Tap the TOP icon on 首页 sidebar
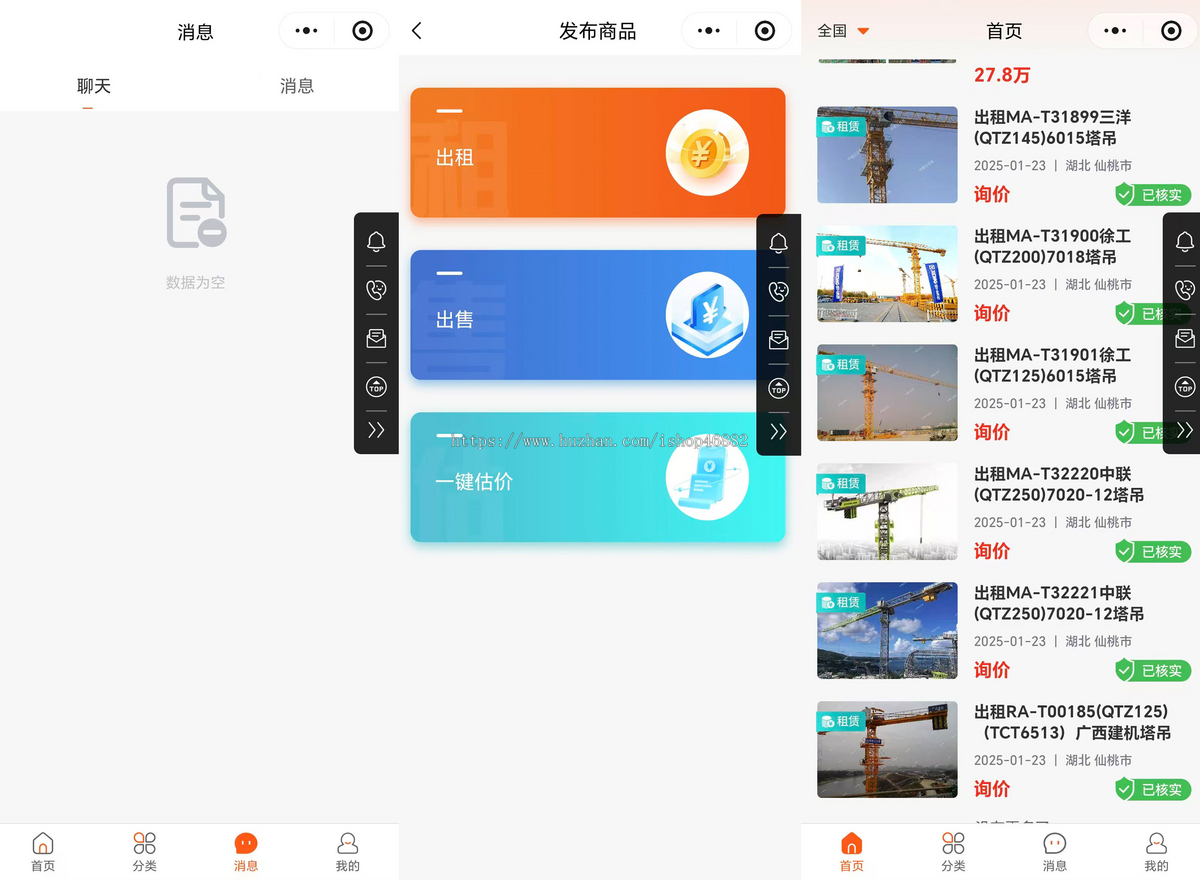1200x880 pixels. (1184, 386)
